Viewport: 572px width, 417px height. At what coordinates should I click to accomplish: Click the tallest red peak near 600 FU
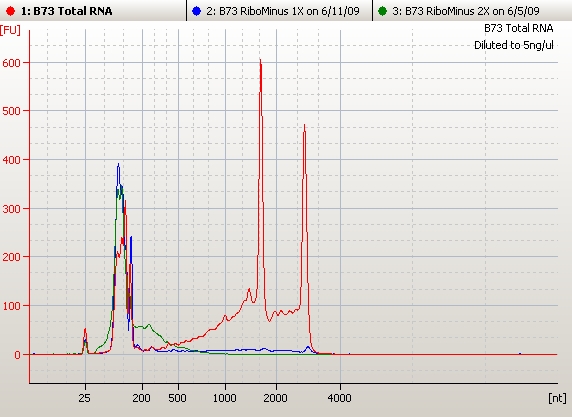point(260,61)
